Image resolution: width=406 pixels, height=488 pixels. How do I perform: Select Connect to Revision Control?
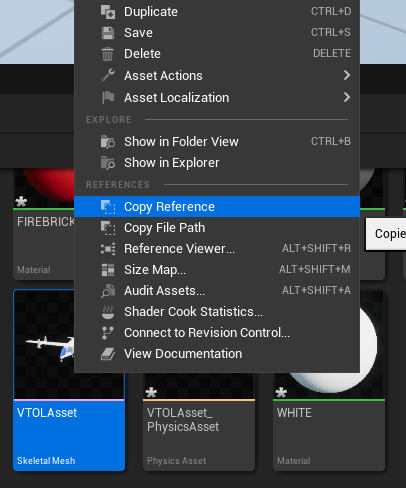coord(217,333)
